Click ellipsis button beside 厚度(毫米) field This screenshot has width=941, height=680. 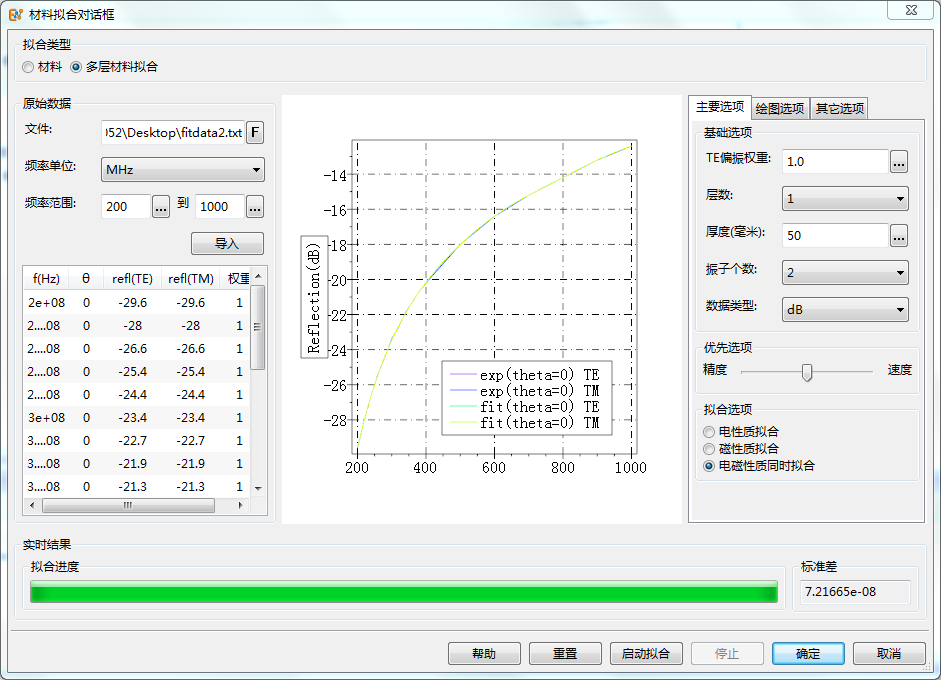[899, 236]
